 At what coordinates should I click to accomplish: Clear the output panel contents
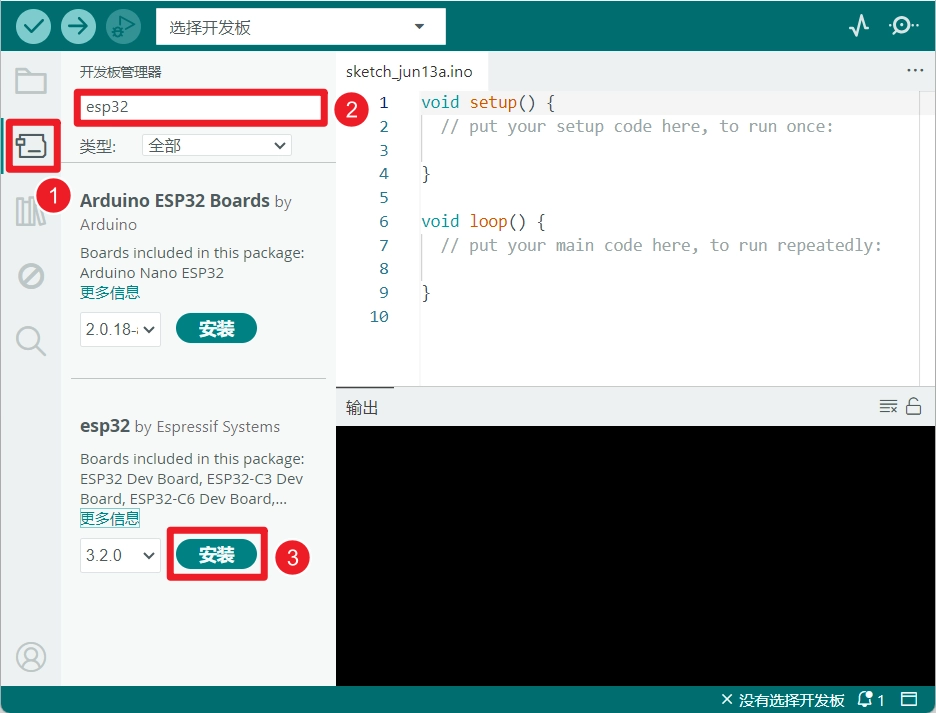tap(888, 406)
